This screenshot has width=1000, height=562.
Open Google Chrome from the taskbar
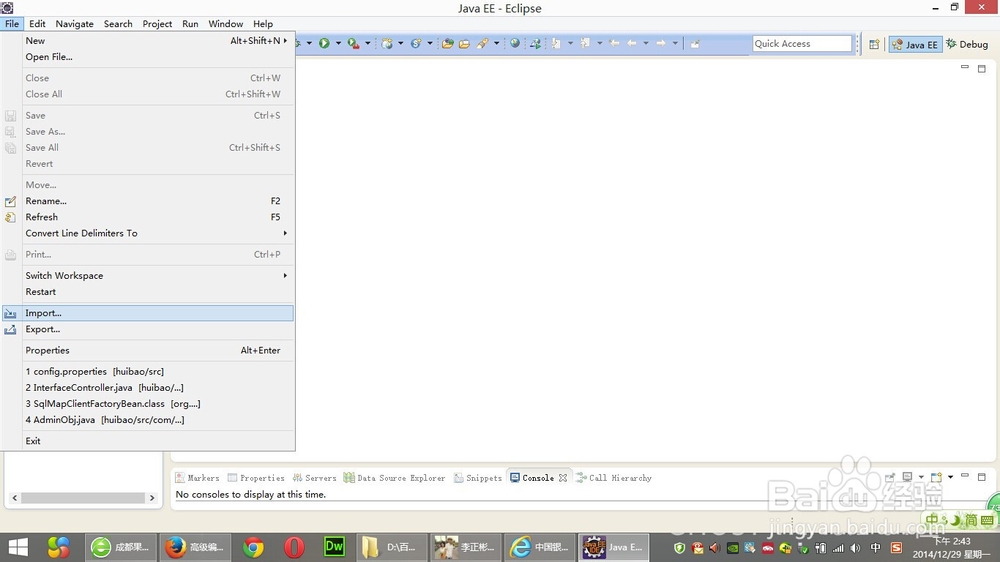pyautogui.click(x=254, y=547)
